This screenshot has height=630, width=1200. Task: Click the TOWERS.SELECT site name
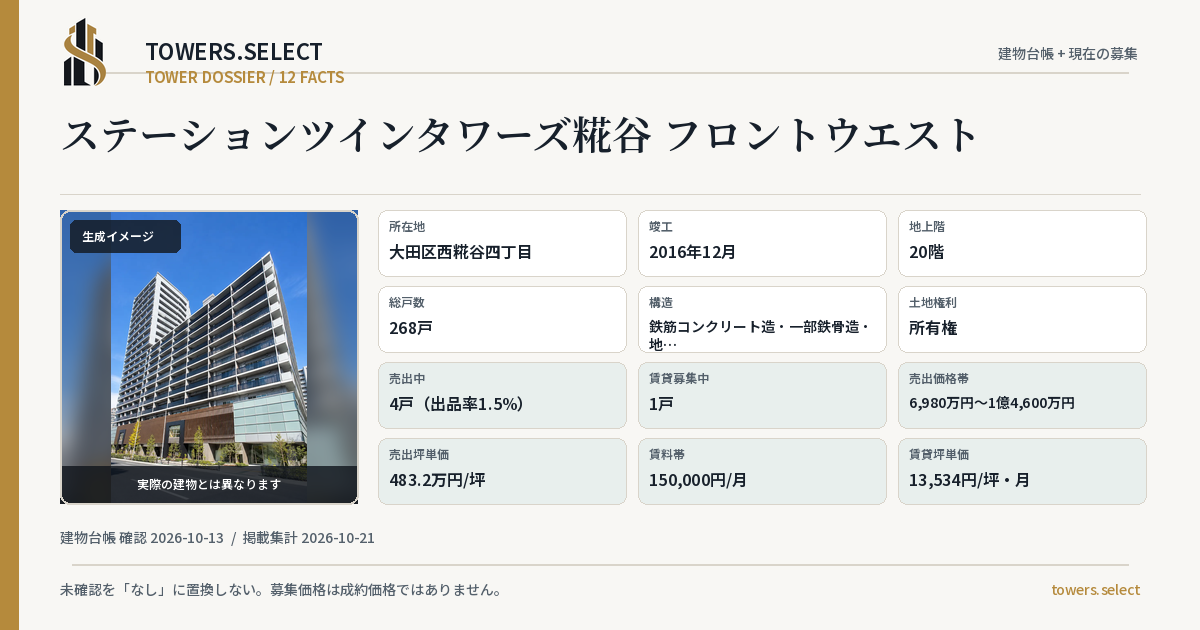234,52
